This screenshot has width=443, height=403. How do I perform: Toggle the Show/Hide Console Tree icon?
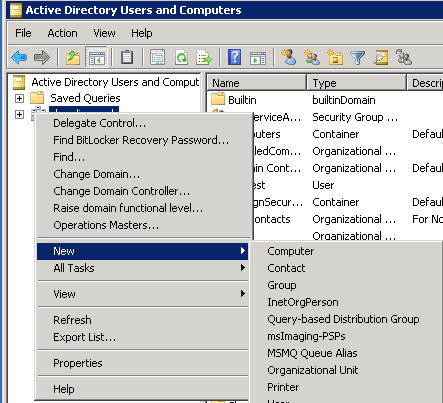(96, 57)
